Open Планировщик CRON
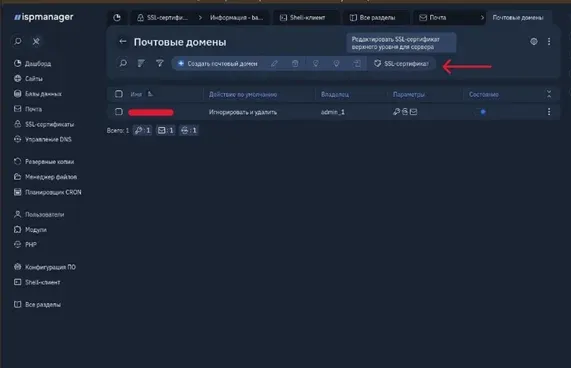Screen dimensions: 571x368 pyautogui.click(x=47, y=192)
